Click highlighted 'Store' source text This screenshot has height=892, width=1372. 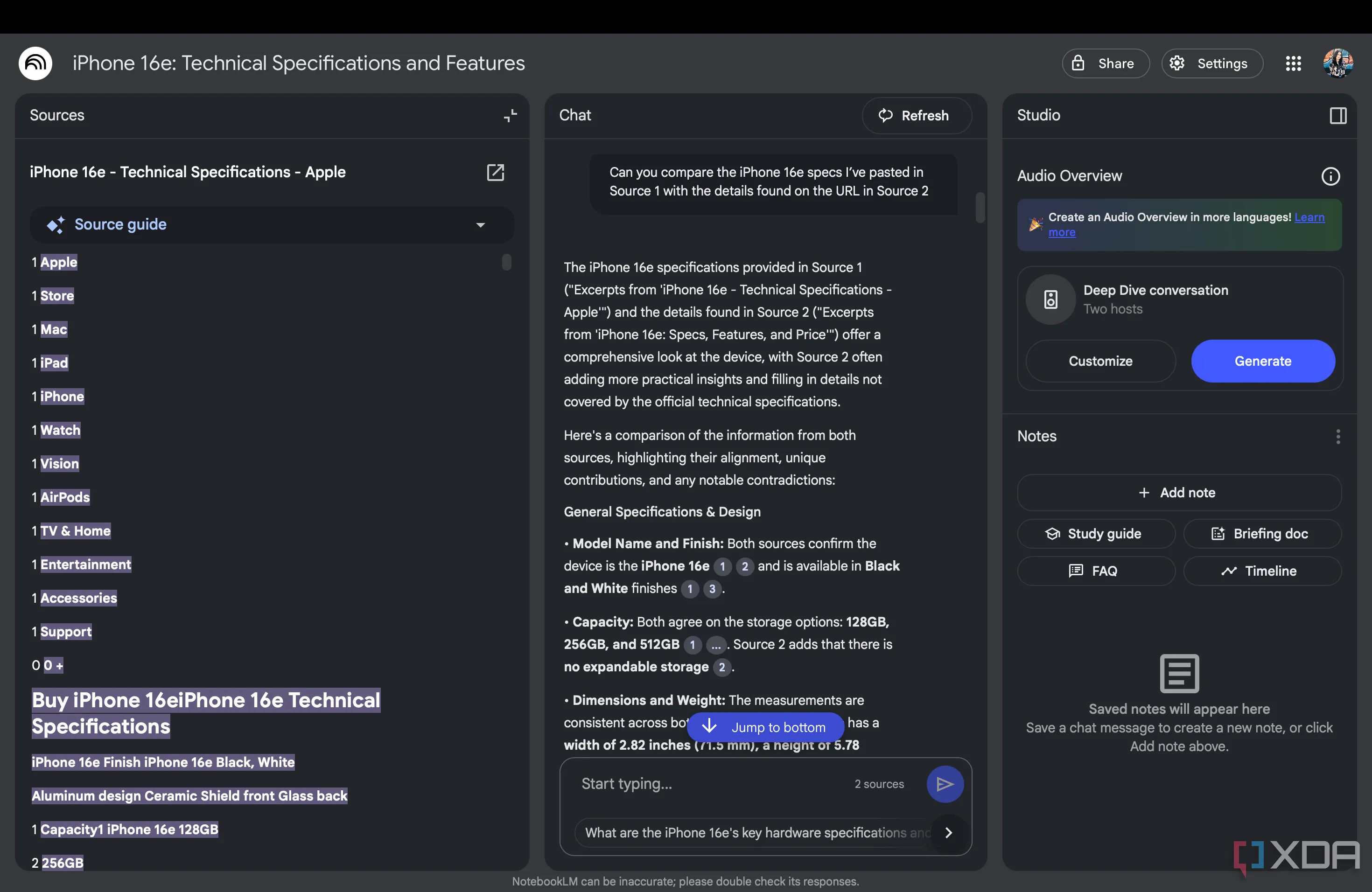coord(56,296)
